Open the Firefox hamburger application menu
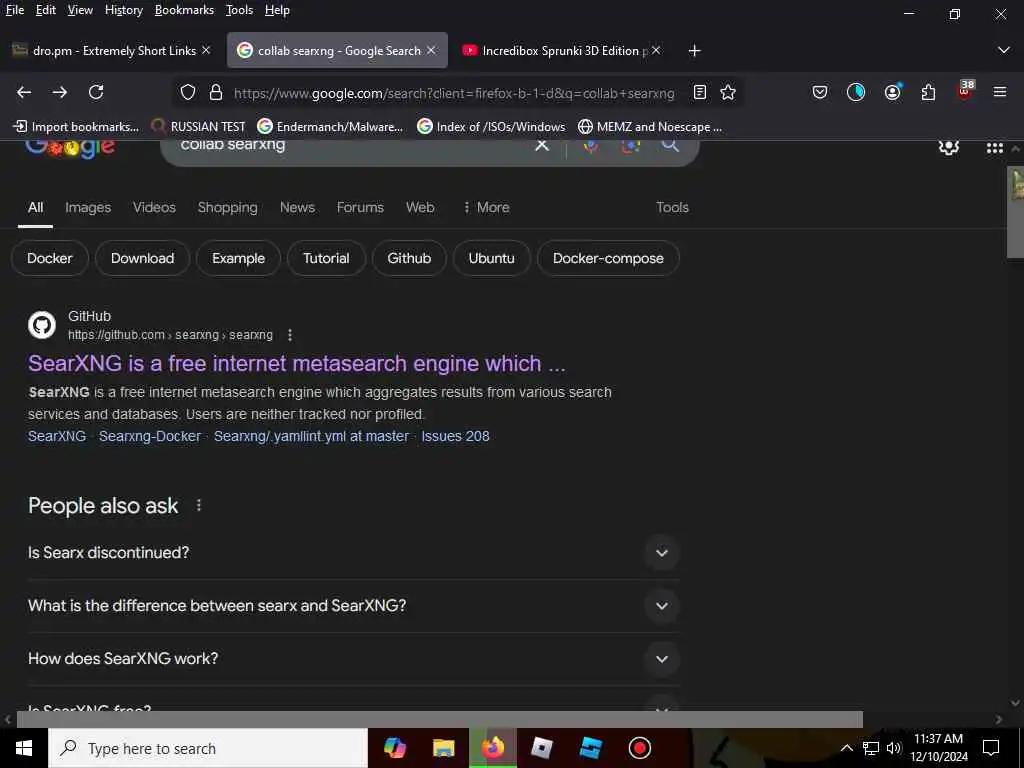1024x768 pixels. [x=1000, y=93]
